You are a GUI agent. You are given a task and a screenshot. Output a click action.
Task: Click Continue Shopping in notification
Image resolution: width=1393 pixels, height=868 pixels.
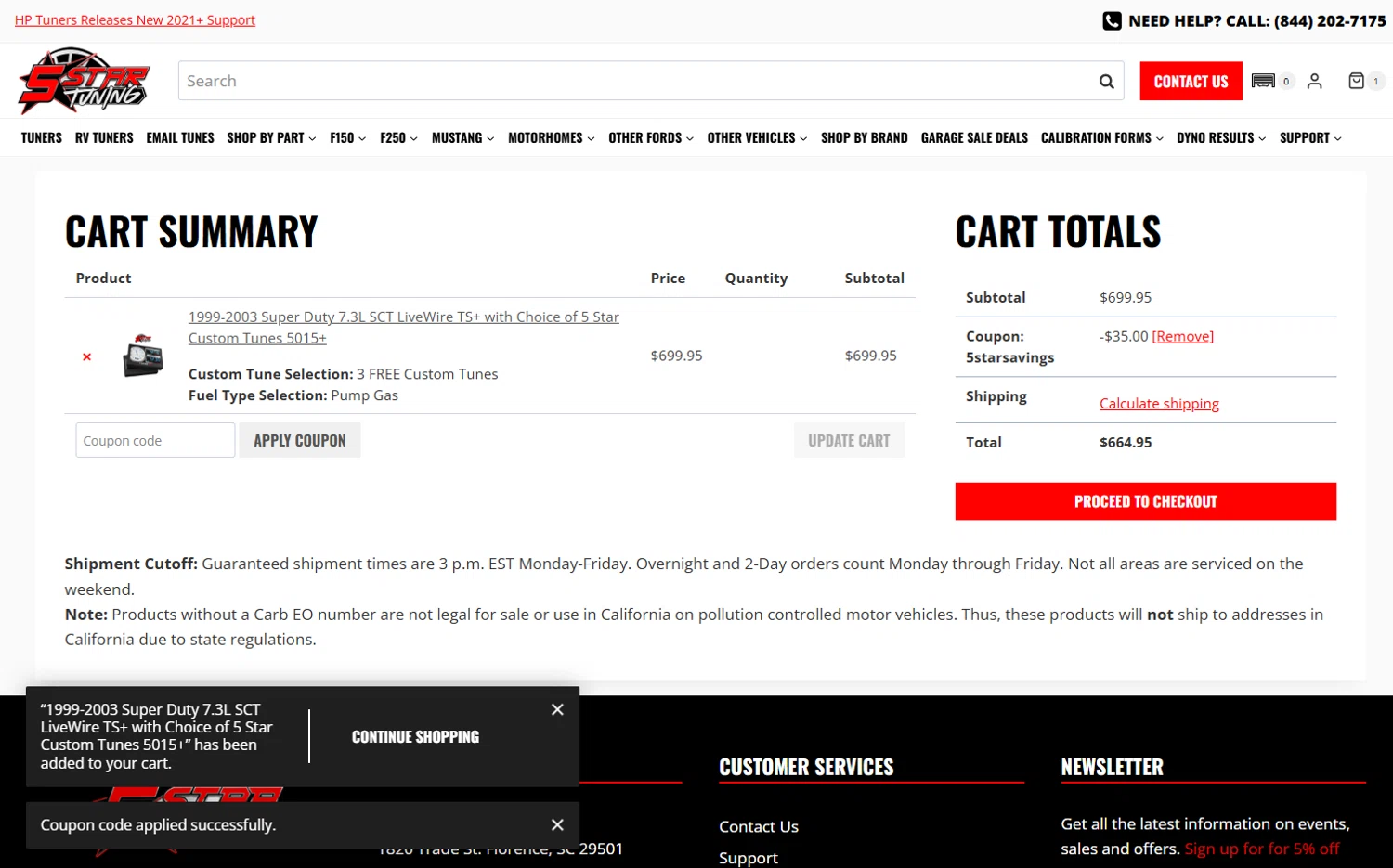(415, 737)
